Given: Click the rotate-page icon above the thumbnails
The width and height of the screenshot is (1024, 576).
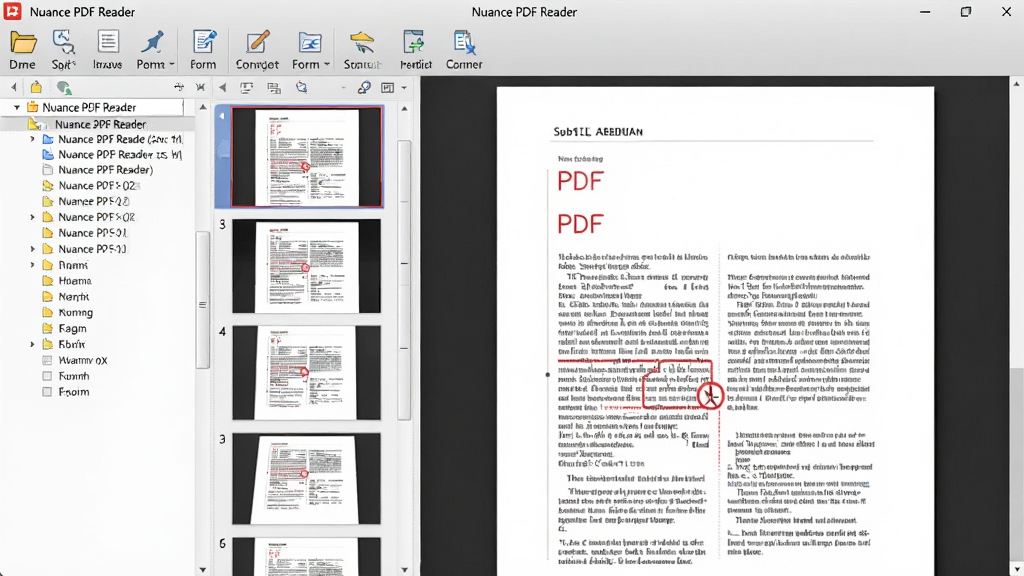Looking at the screenshot, I should coord(302,88).
